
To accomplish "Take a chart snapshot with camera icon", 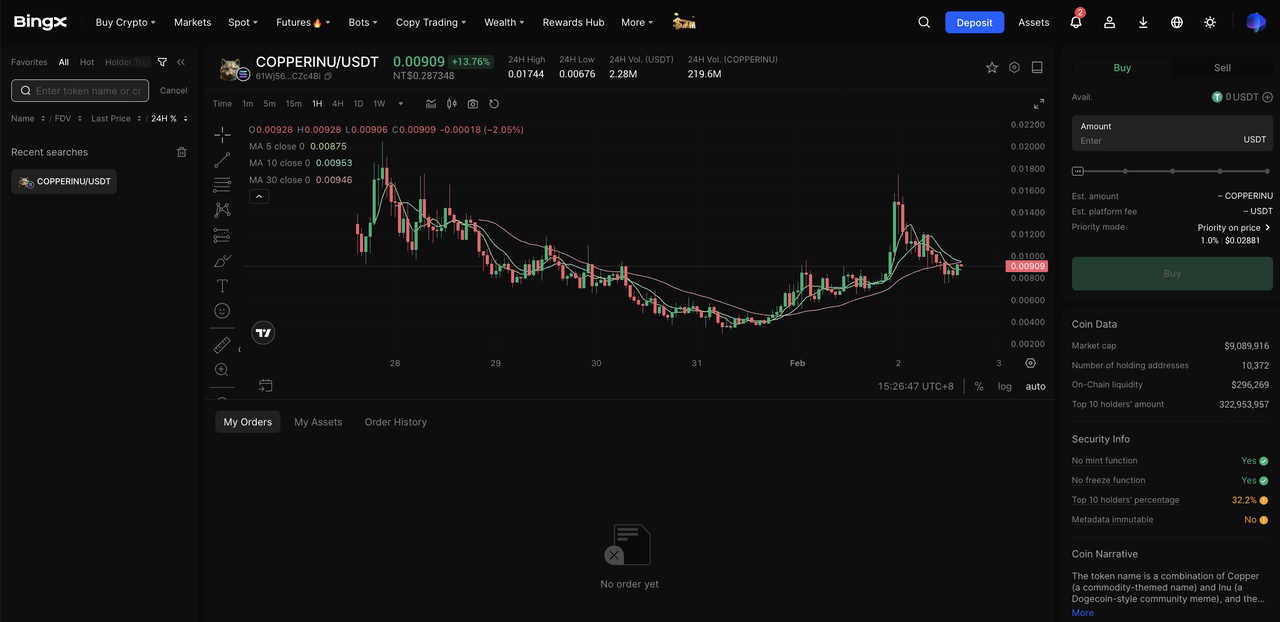I will [473, 104].
